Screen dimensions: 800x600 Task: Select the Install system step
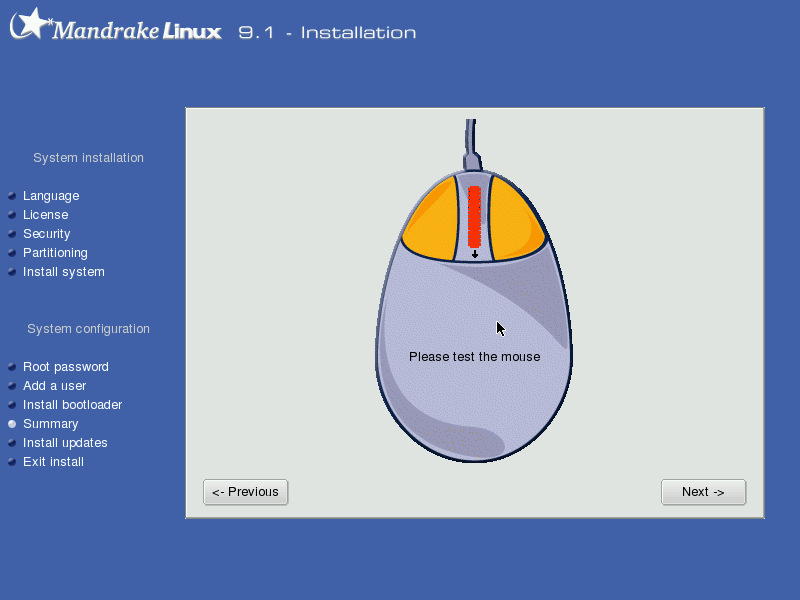point(64,272)
